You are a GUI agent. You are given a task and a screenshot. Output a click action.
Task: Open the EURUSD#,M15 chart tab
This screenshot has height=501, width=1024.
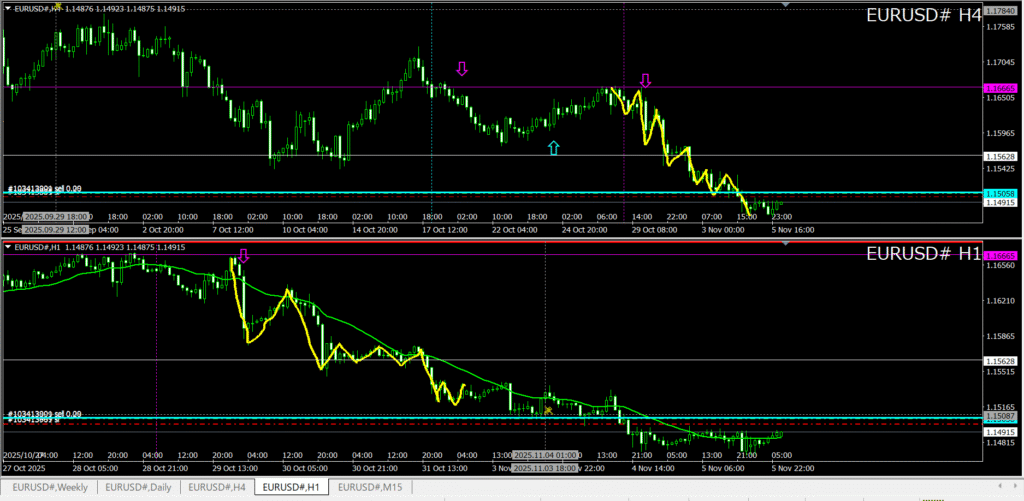[371, 487]
